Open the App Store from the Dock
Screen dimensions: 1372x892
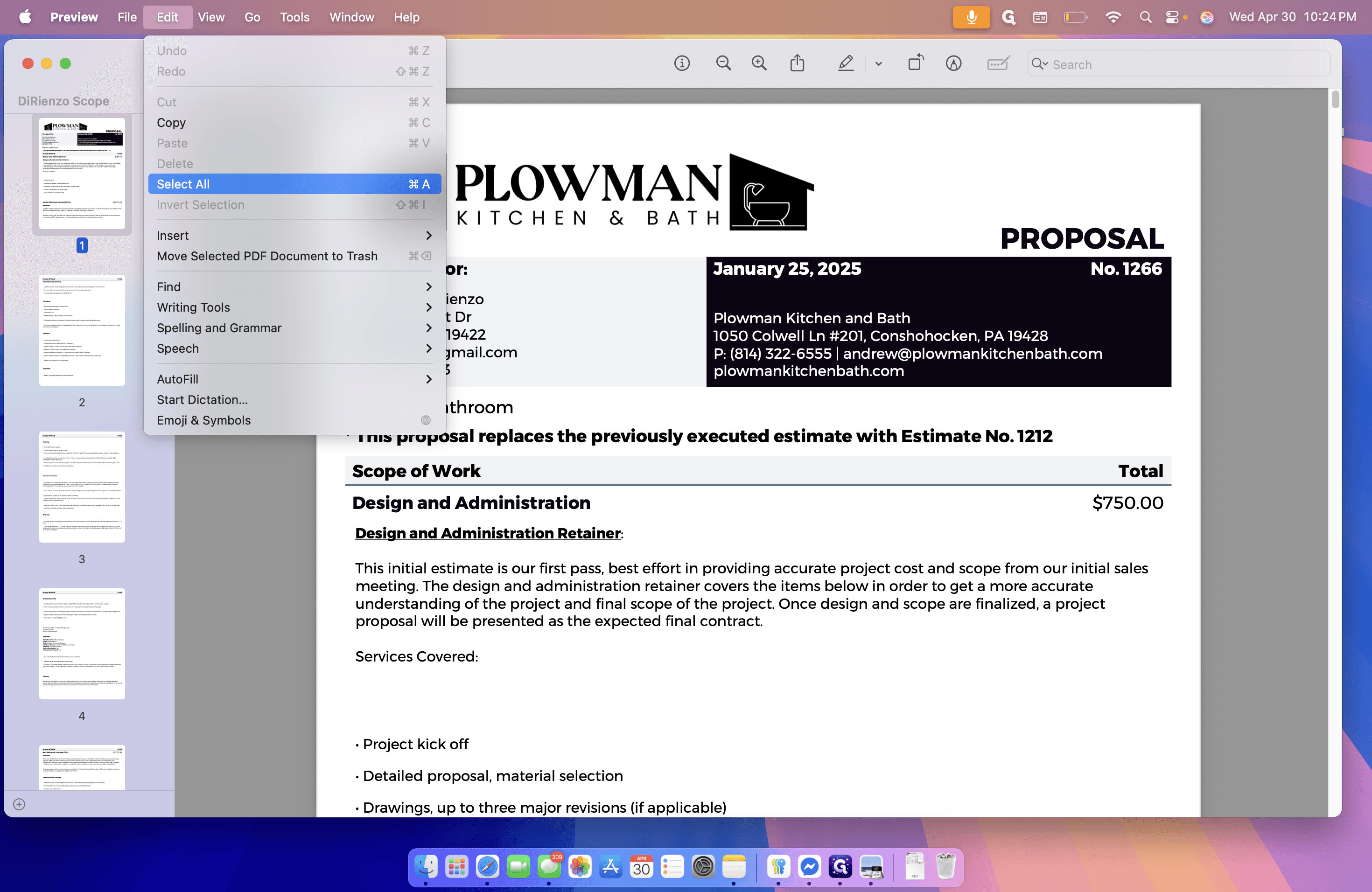coord(610,866)
